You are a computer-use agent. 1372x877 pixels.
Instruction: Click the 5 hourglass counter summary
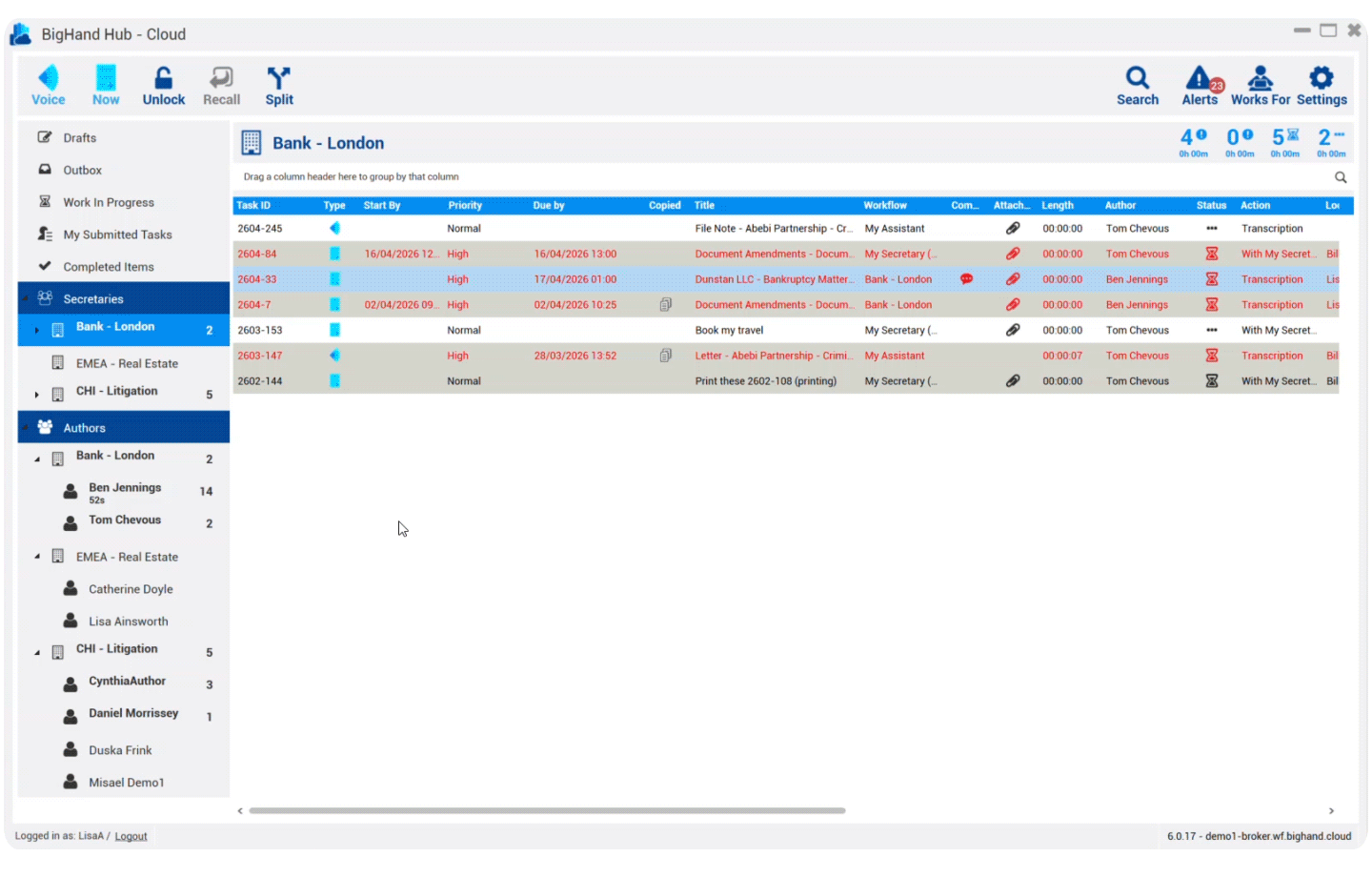point(1285,142)
